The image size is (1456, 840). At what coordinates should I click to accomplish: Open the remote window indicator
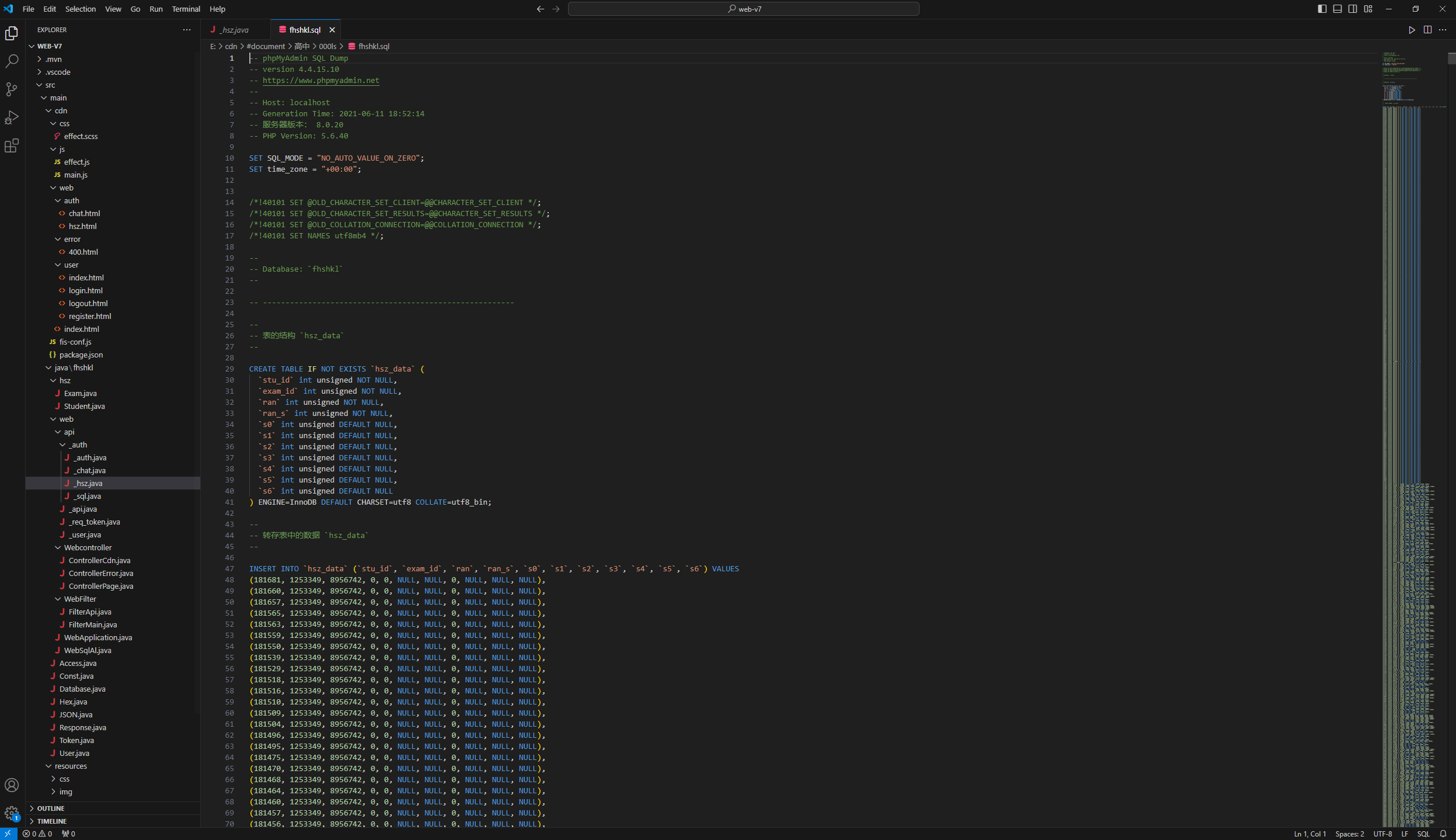tap(8, 834)
